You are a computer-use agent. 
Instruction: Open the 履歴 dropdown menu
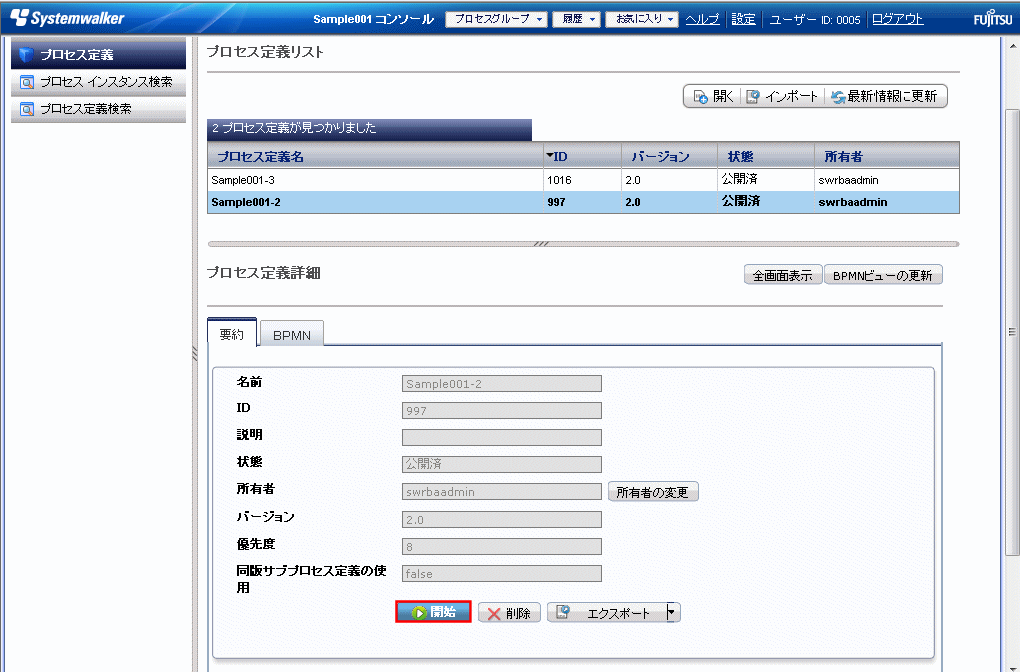coord(576,20)
